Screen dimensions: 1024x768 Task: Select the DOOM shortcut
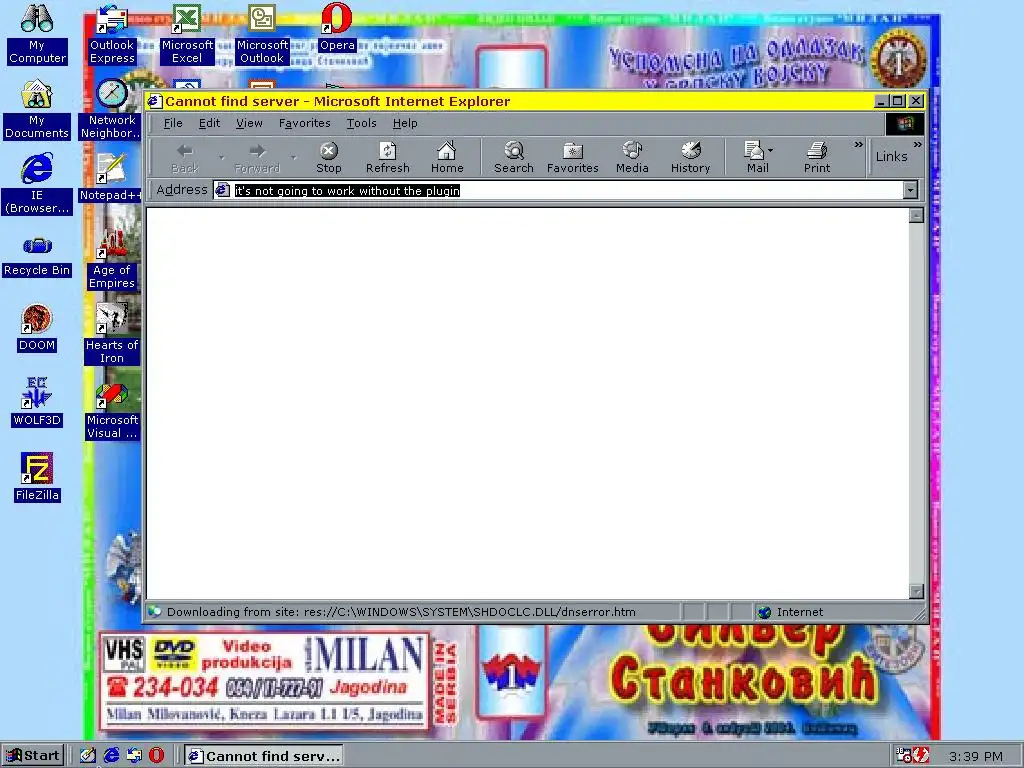click(37, 328)
